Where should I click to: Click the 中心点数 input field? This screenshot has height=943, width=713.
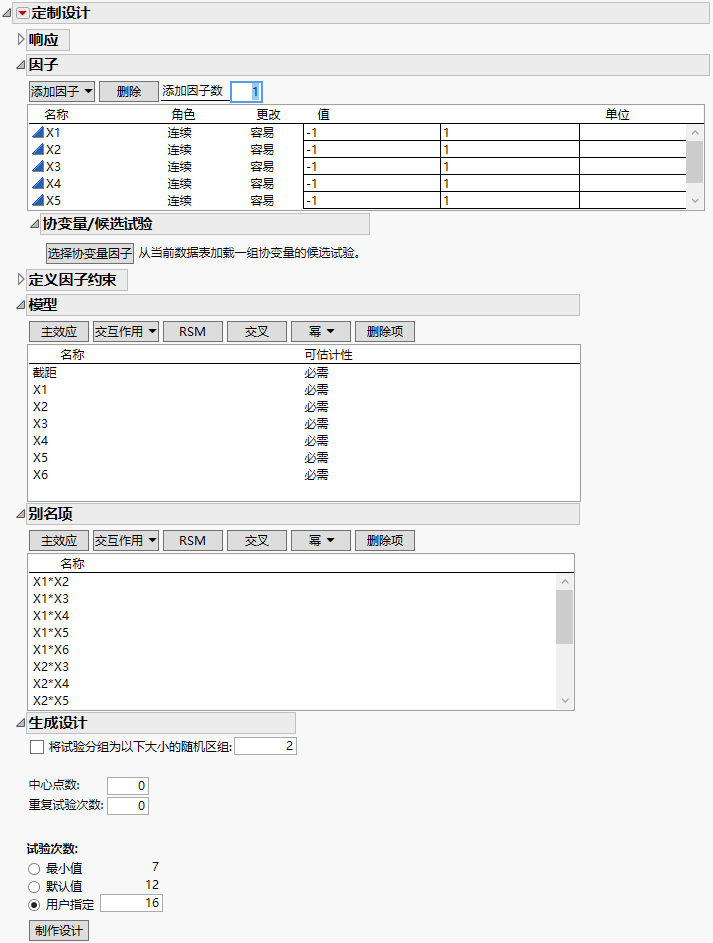128,785
